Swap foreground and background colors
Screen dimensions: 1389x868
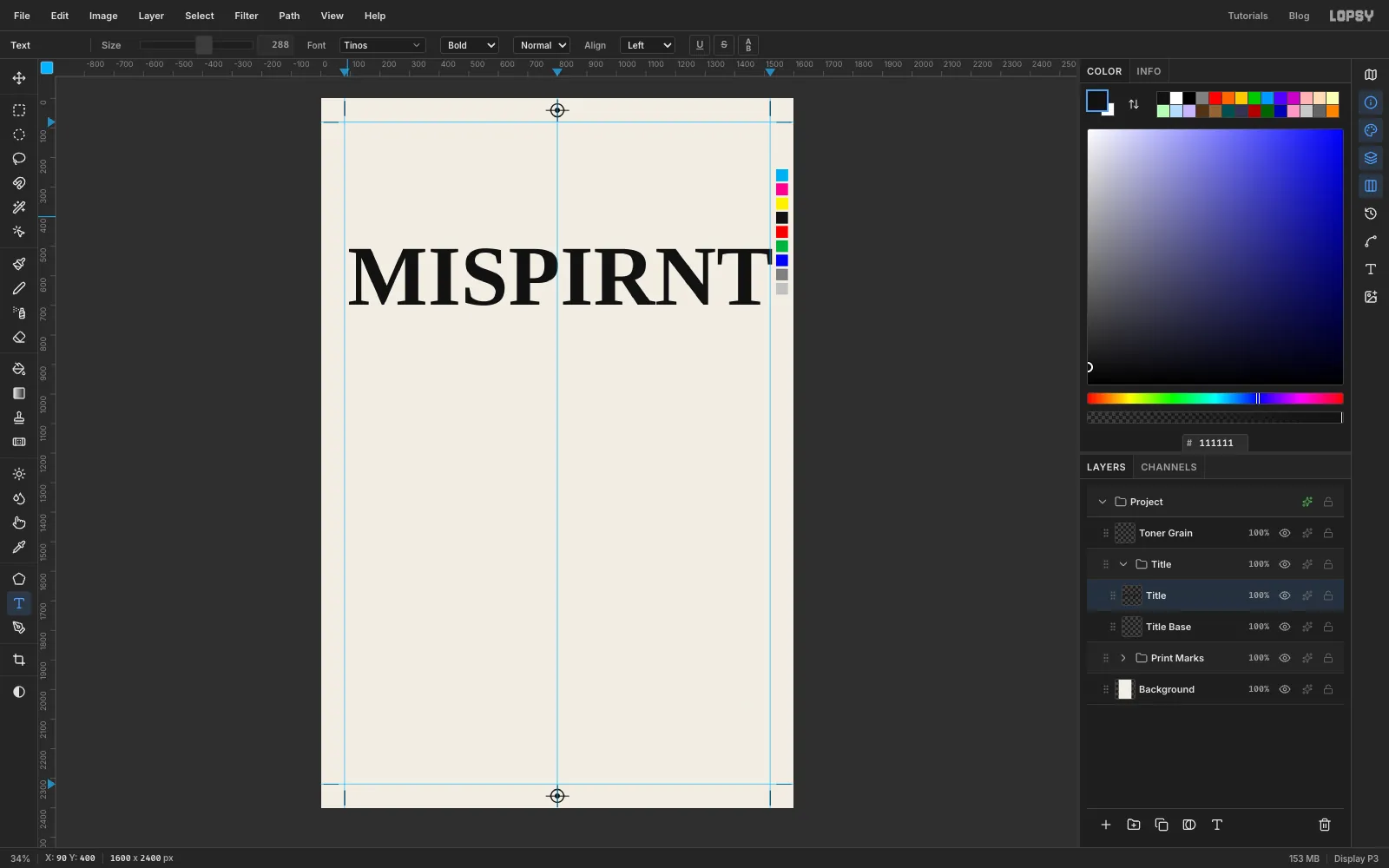(x=1134, y=104)
